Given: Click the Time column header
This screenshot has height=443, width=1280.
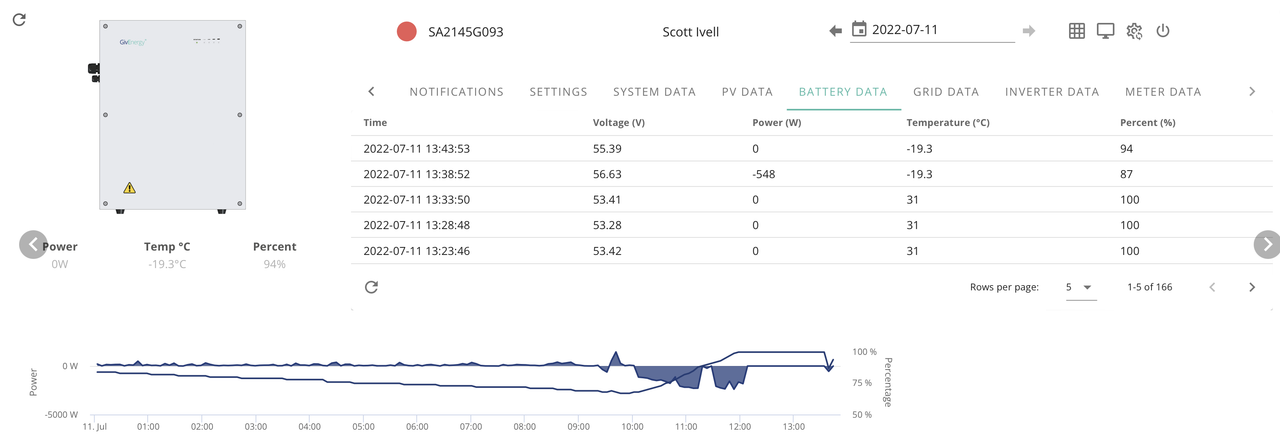Looking at the screenshot, I should point(375,123).
